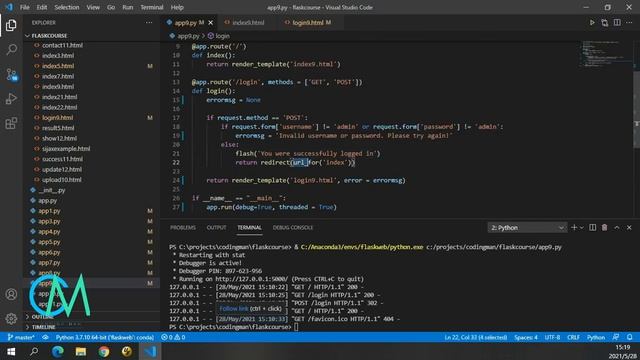
Task: Split the editor to the right
Action: coord(617,22)
